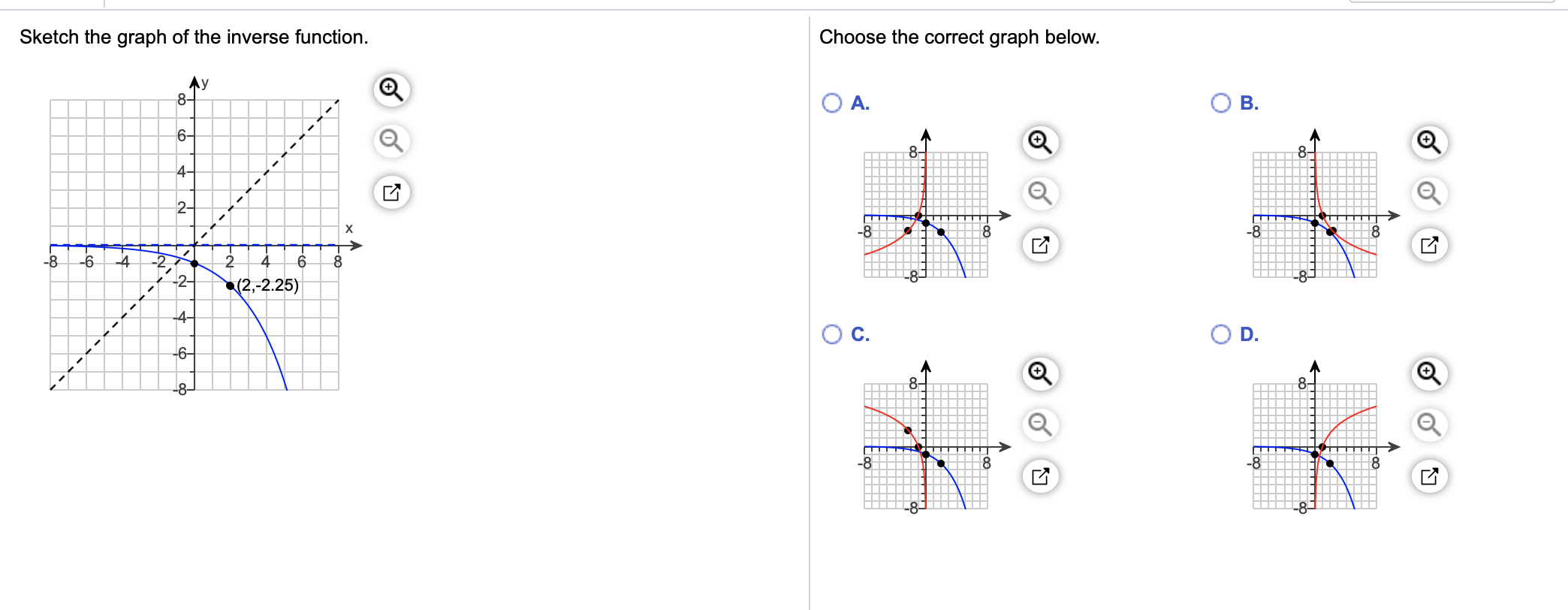Zoom out on the main function graph
The height and width of the screenshot is (610, 1568).
pyautogui.click(x=391, y=140)
